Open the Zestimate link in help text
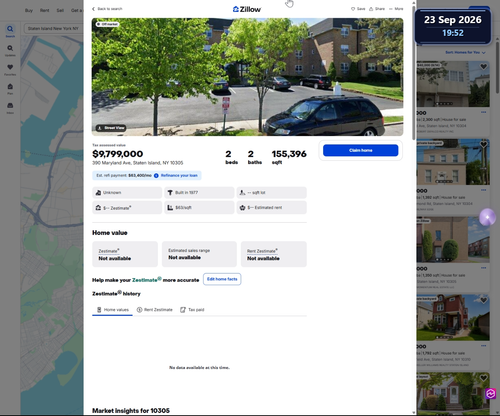Screen dimensions: 500x416 pos(146,280)
